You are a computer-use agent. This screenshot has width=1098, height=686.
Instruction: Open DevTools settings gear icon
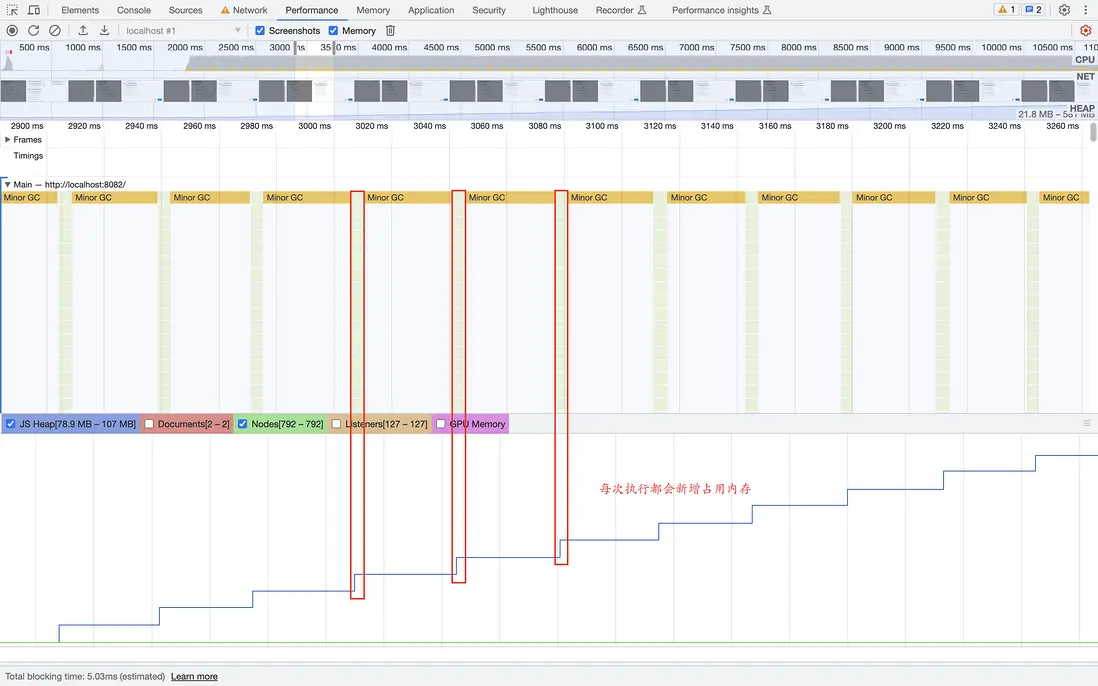coord(1064,10)
